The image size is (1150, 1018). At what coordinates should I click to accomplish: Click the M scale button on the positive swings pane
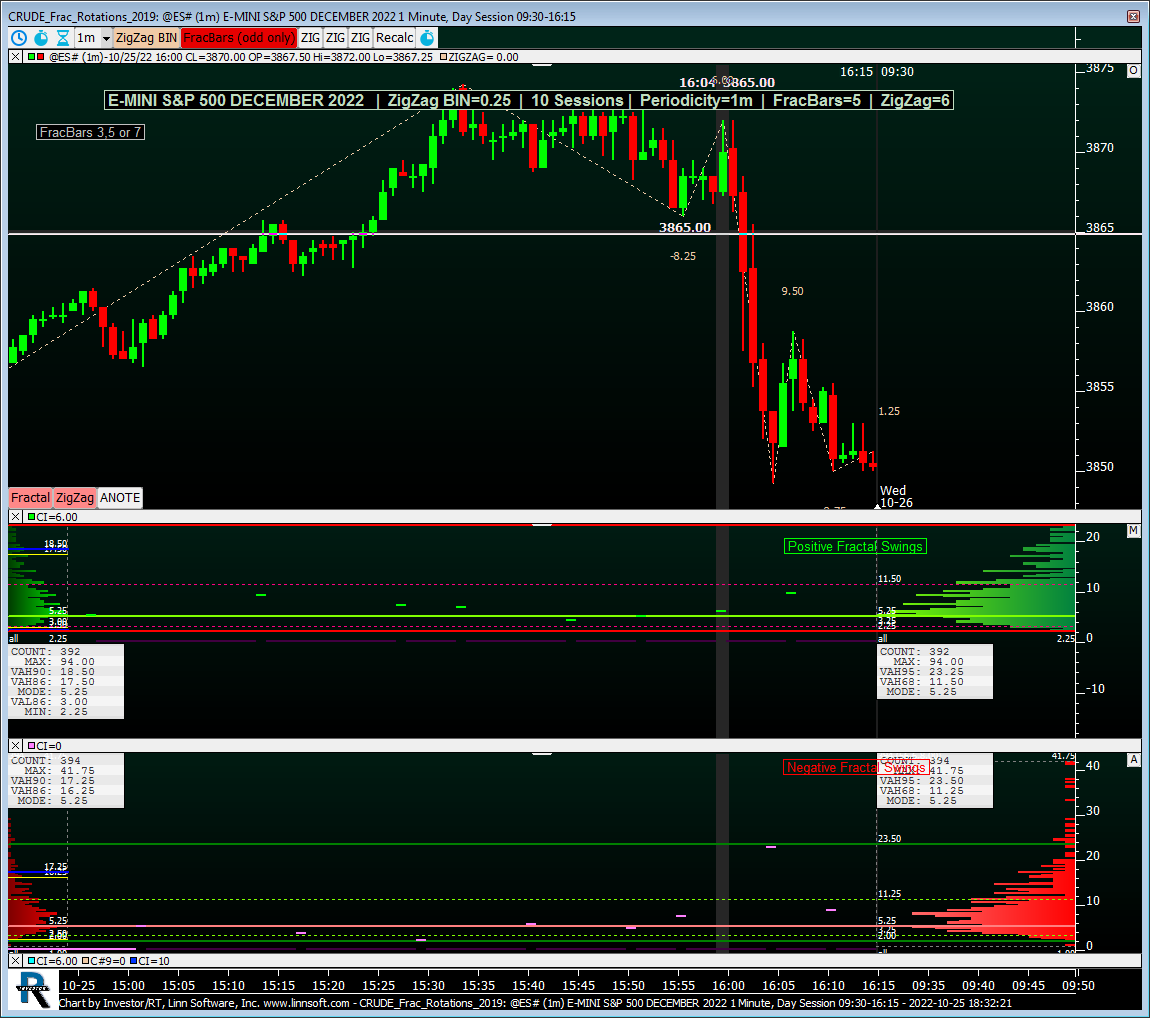coord(1133,530)
